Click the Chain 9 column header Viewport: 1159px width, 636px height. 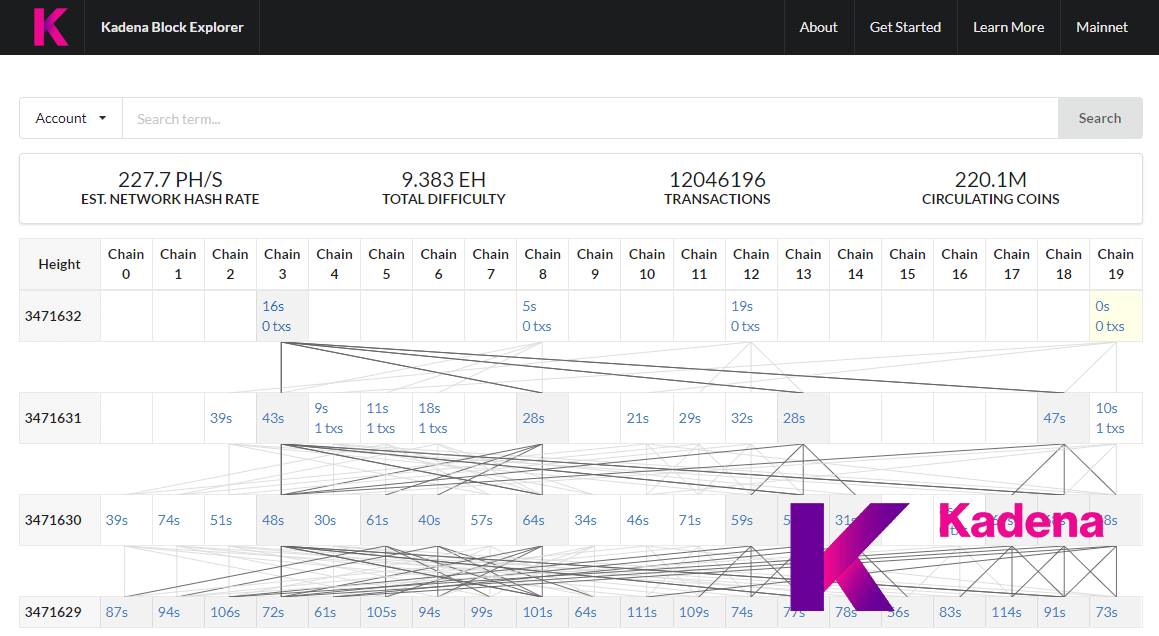595,264
